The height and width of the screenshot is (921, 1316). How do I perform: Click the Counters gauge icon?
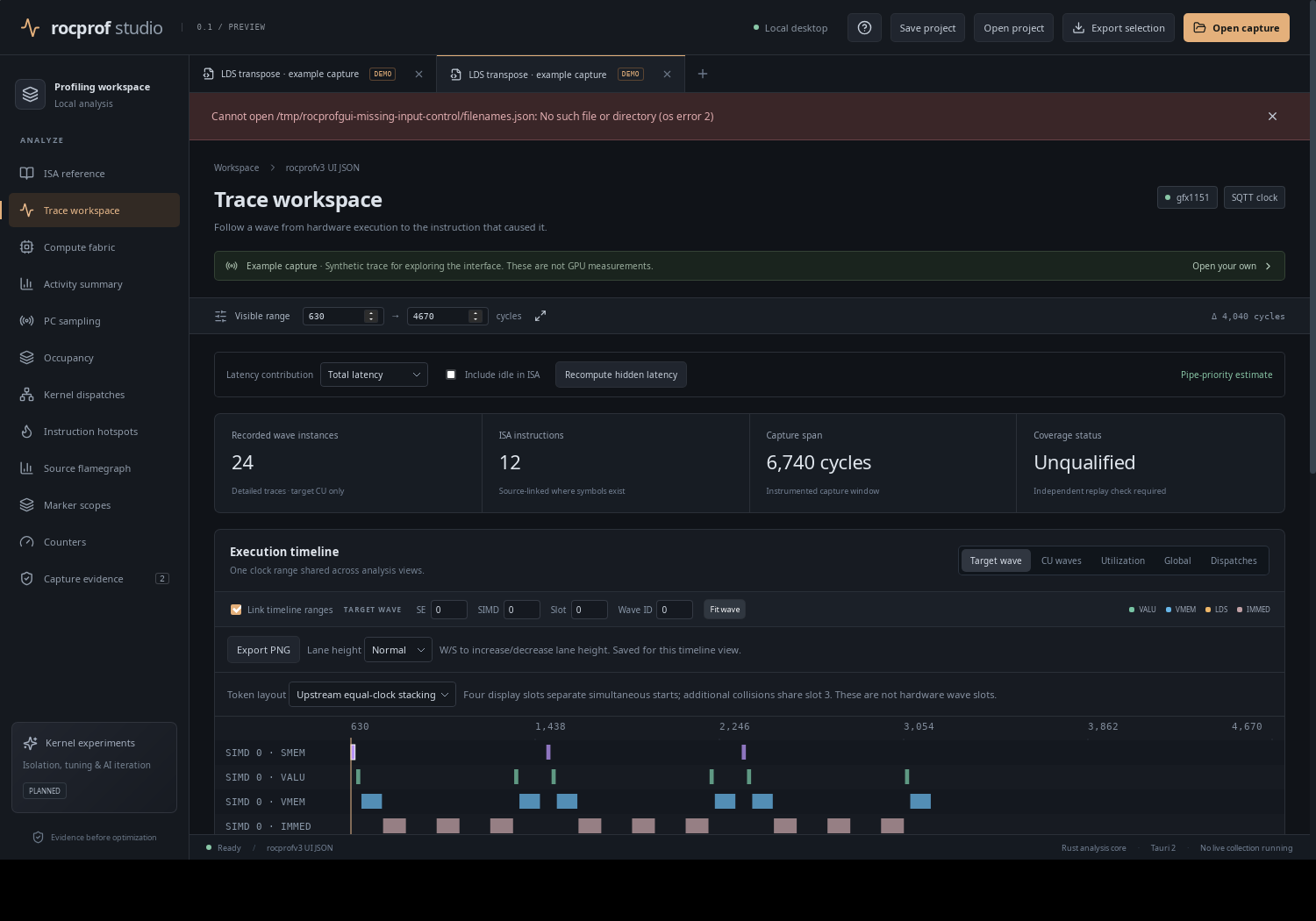pos(27,542)
